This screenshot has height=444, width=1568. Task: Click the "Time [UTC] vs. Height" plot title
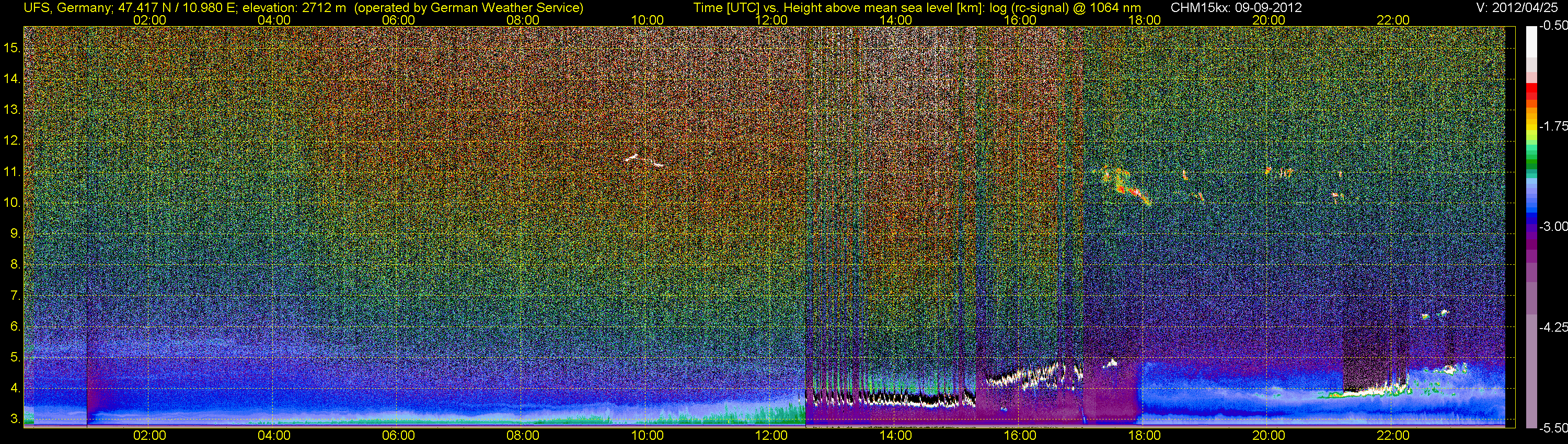(917, 8)
